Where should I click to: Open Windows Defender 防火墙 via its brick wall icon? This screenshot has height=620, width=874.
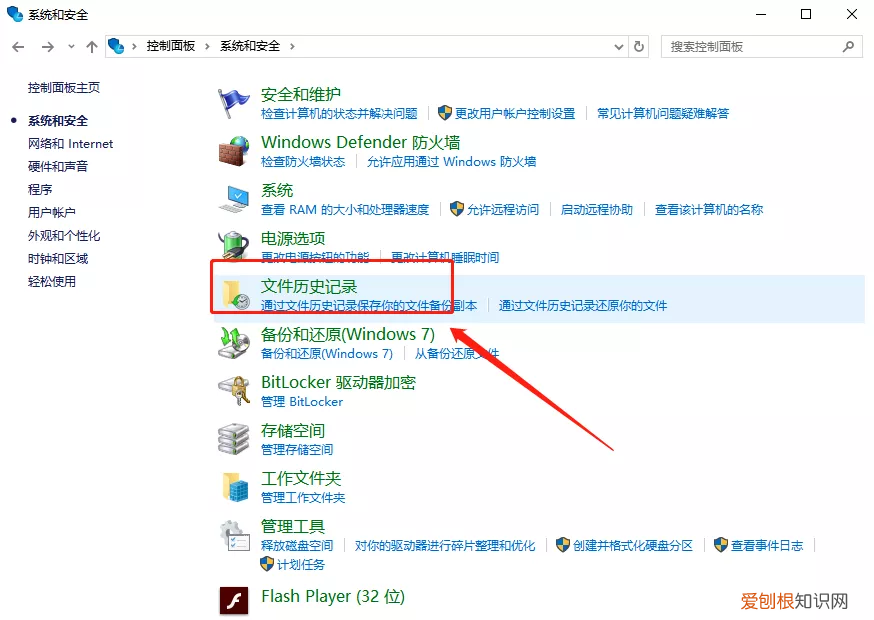point(232,150)
